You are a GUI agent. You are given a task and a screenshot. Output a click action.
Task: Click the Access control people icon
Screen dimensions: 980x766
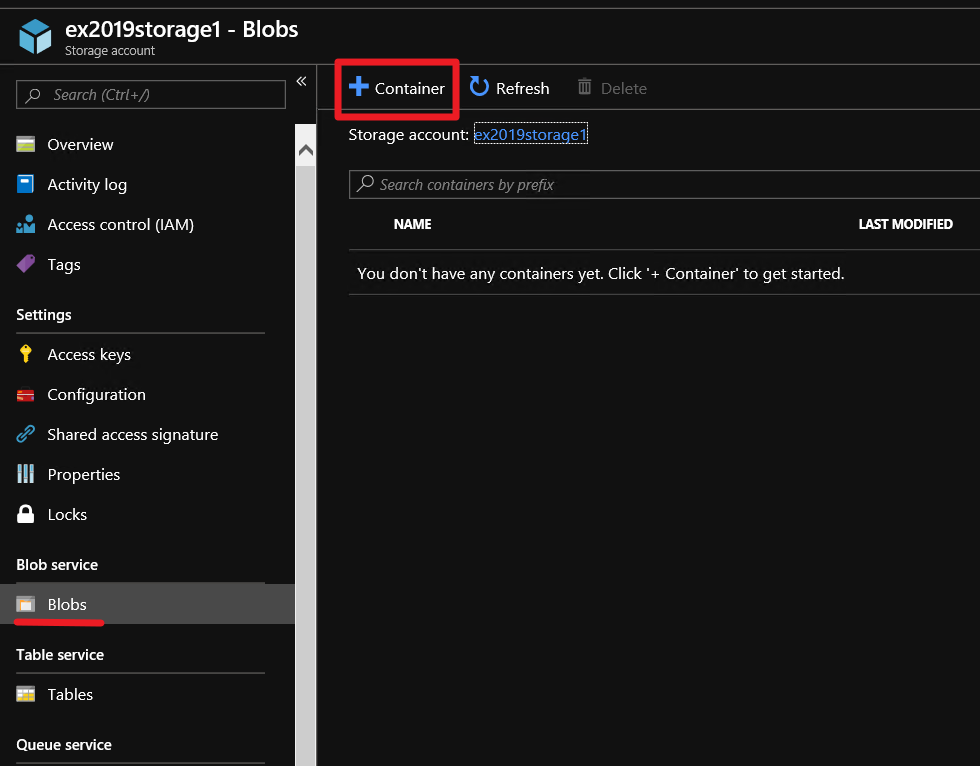click(x=26, y=224)
